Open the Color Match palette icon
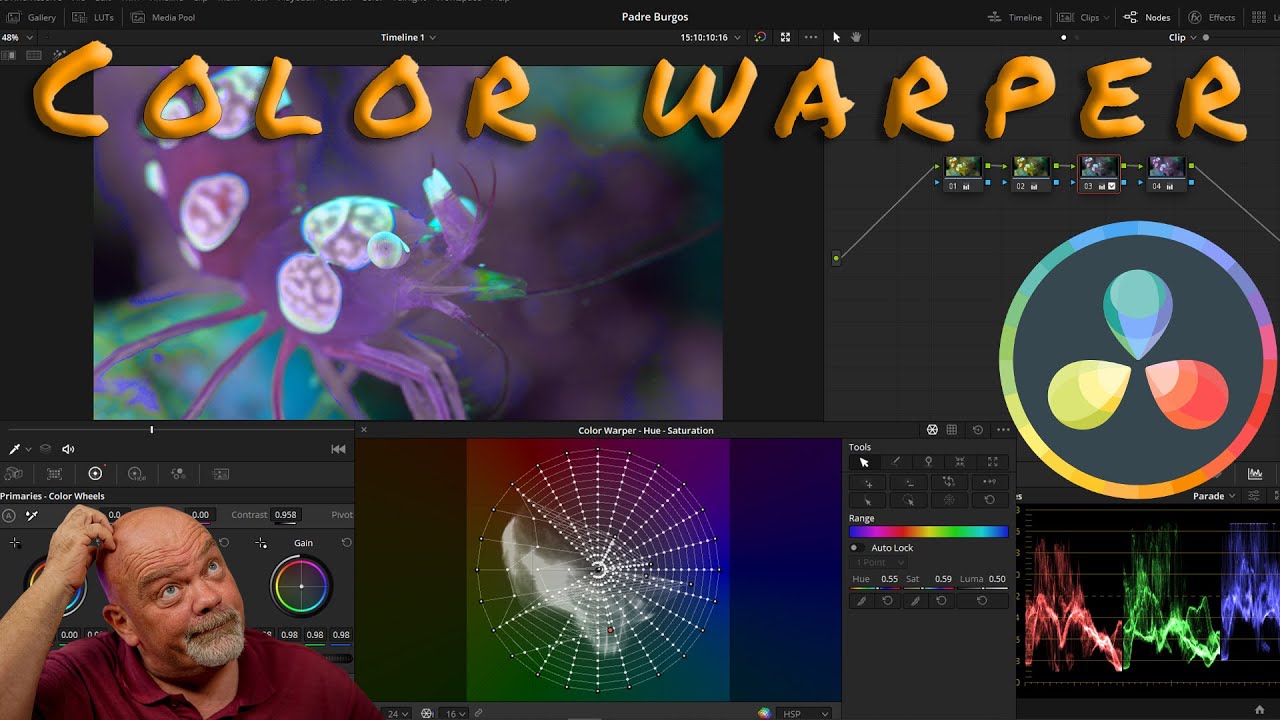Screen dimensions: 1280x720 coord(55,474)
